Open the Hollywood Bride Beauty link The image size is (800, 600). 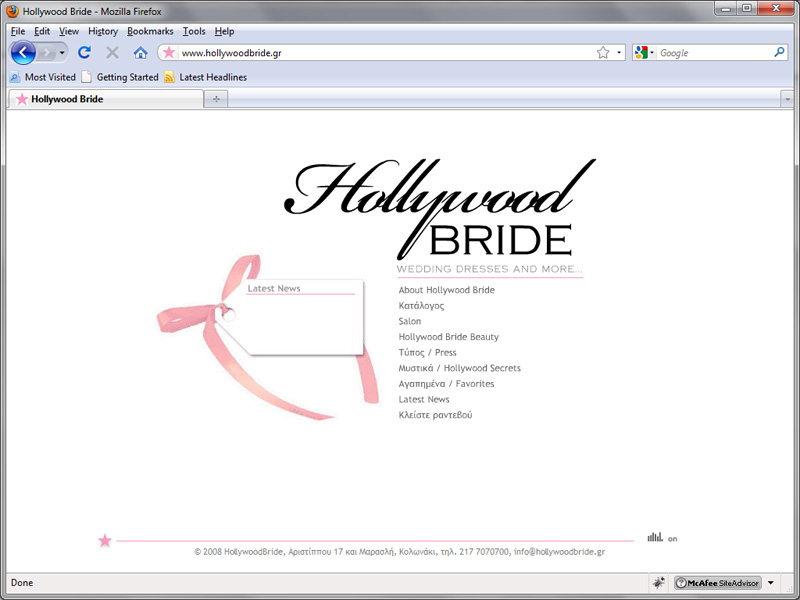(x=448, y=337)
